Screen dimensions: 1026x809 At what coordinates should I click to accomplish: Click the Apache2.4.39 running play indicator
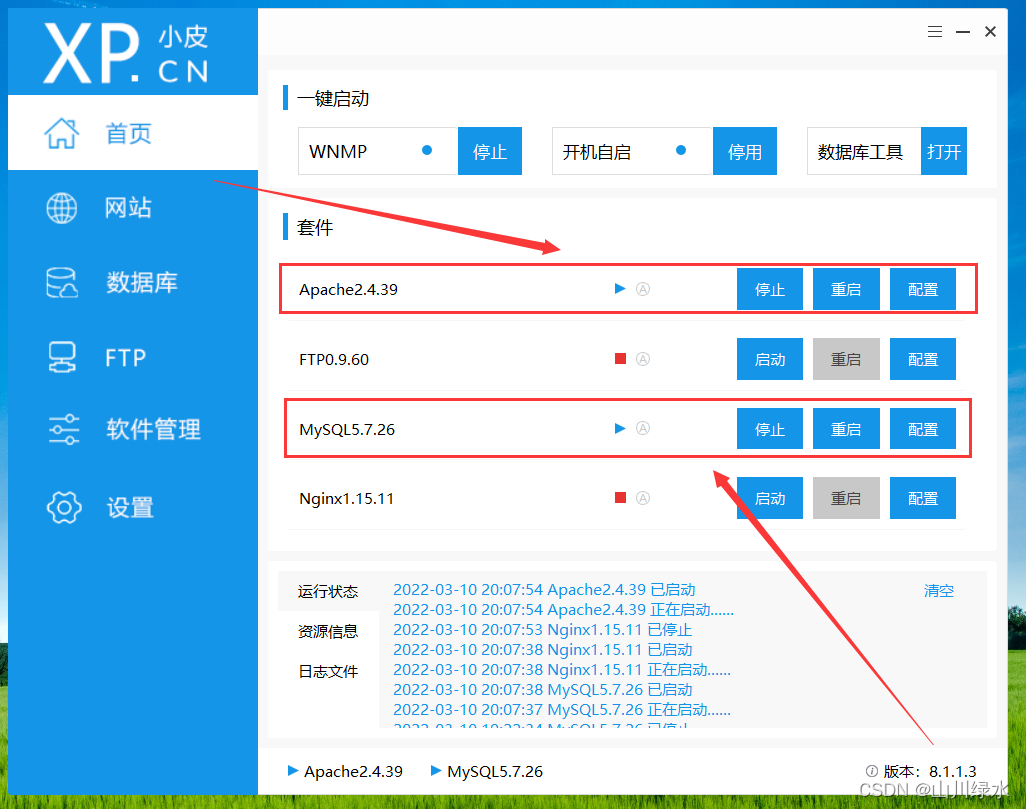[620, 289]
